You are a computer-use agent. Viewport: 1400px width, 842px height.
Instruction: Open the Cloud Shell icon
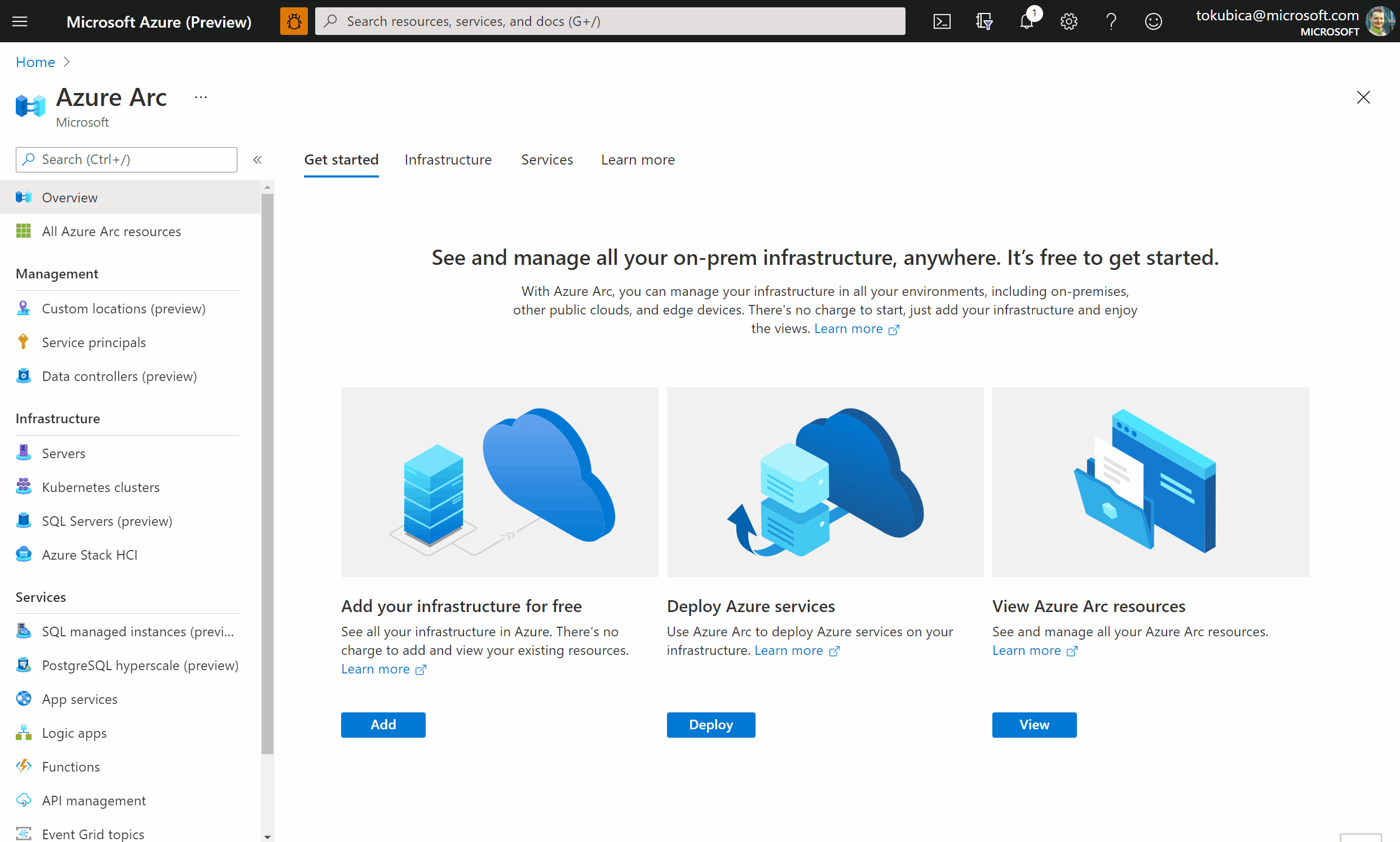coord(942,21)
